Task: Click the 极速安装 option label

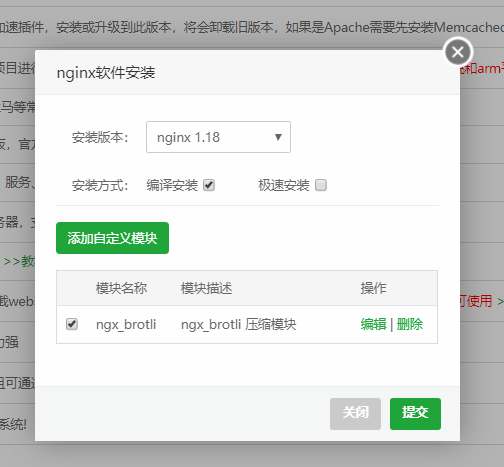Action: pyautogui.click(x=284, y=185)
